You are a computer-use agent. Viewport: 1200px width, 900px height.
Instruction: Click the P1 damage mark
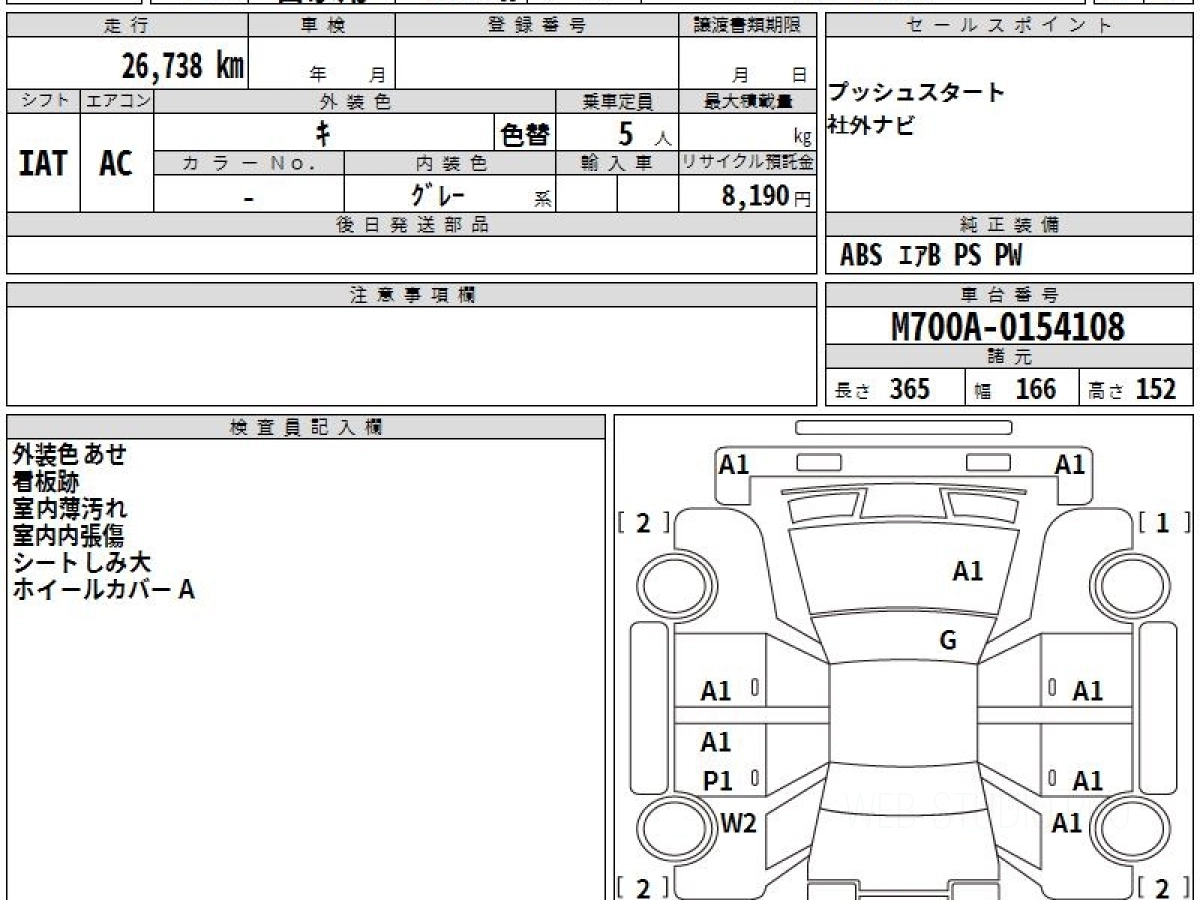pyautogui.click(x=718, y=781)
